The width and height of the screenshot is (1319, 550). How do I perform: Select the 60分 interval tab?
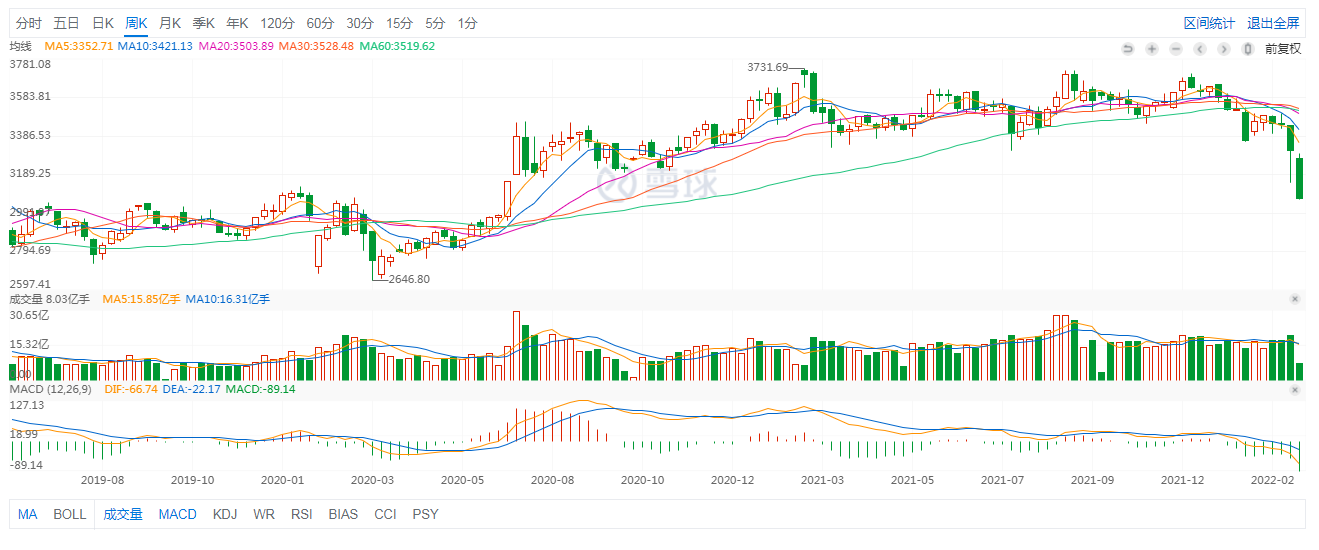320,23
